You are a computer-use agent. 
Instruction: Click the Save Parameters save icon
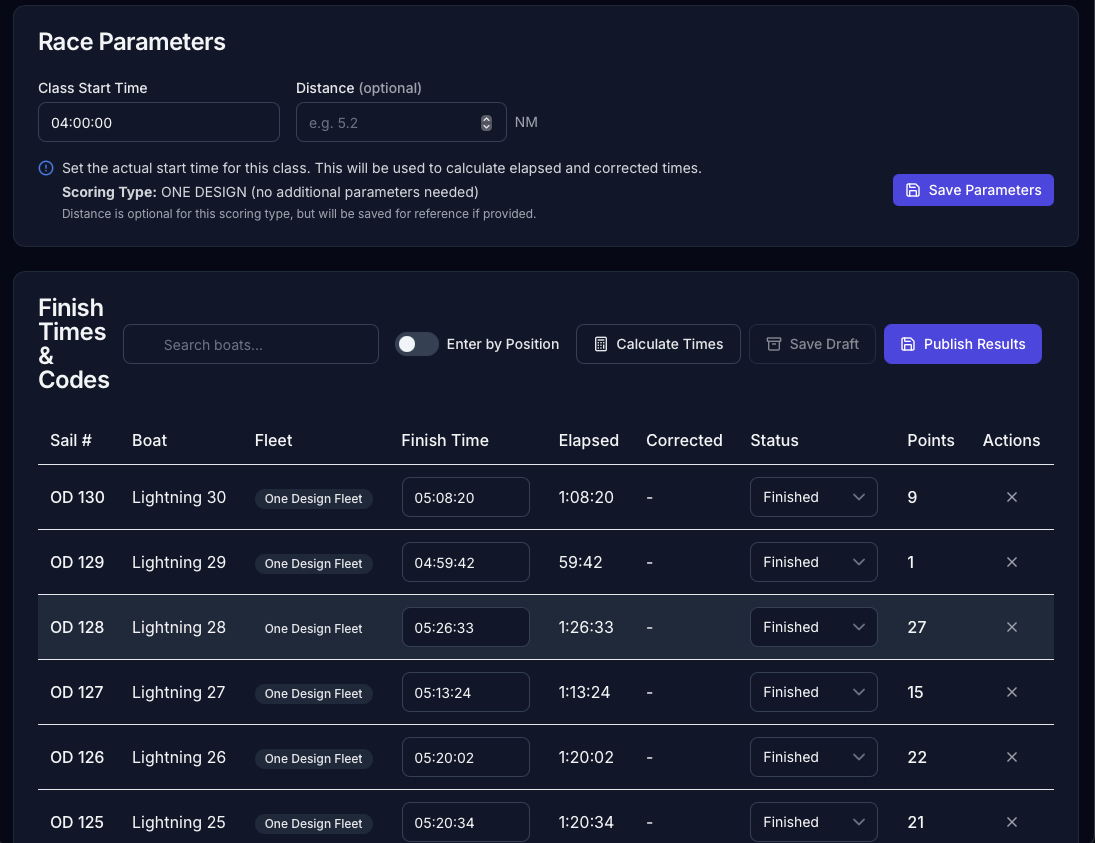pos(913,190)
